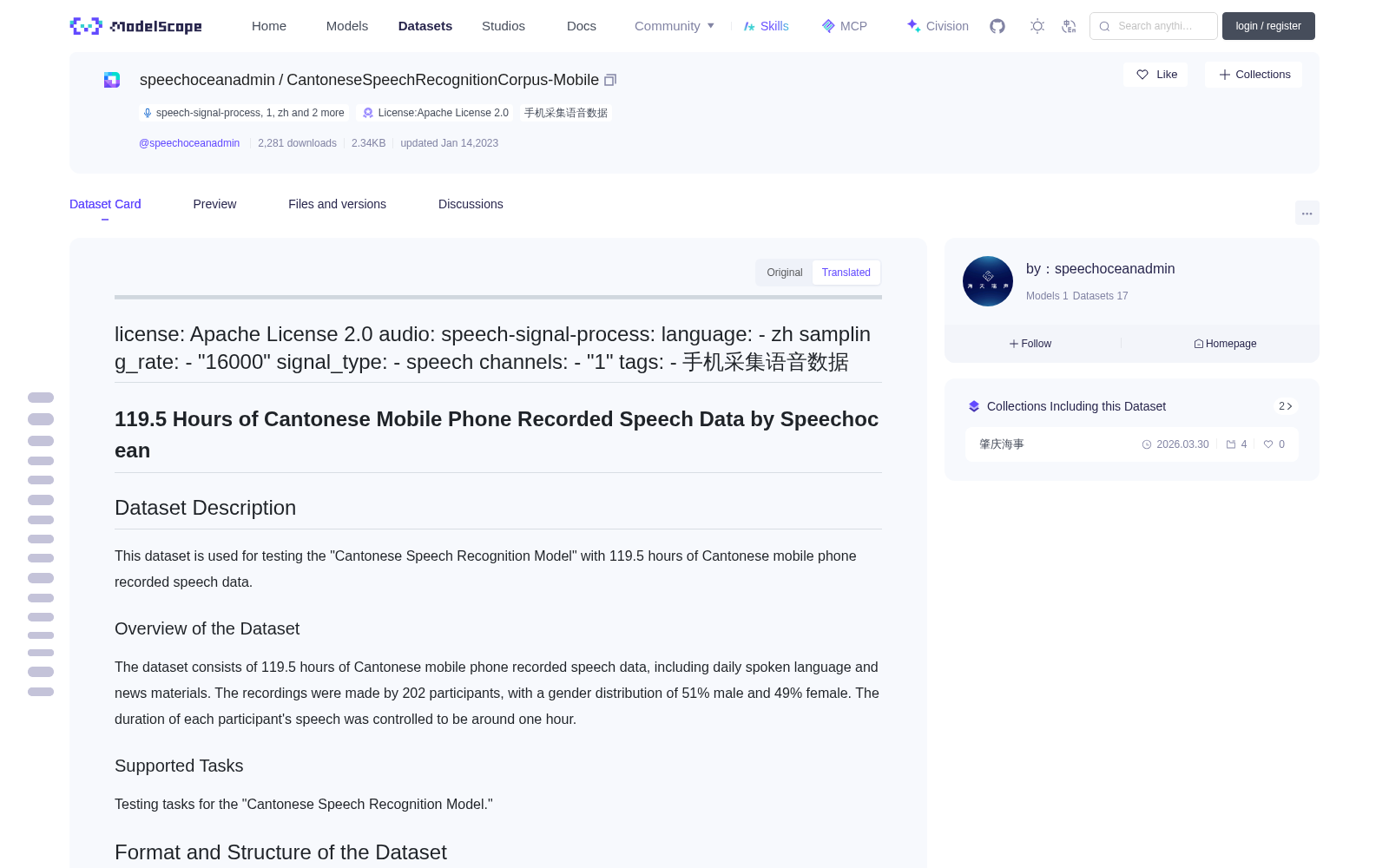Click the 'updated Jan 14,2023' text
Image resolution: width=1389 pixels, height=868 pixels.
tap(449, 143)
